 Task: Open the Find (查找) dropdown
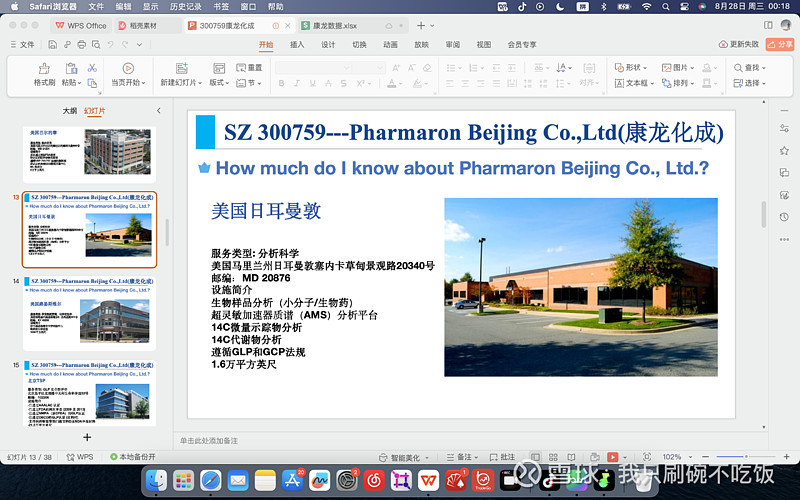point(749,67)
